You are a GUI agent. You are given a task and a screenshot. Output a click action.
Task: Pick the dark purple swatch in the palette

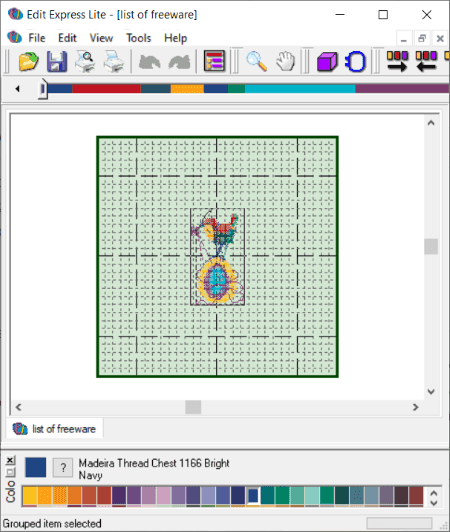(119, 496)
